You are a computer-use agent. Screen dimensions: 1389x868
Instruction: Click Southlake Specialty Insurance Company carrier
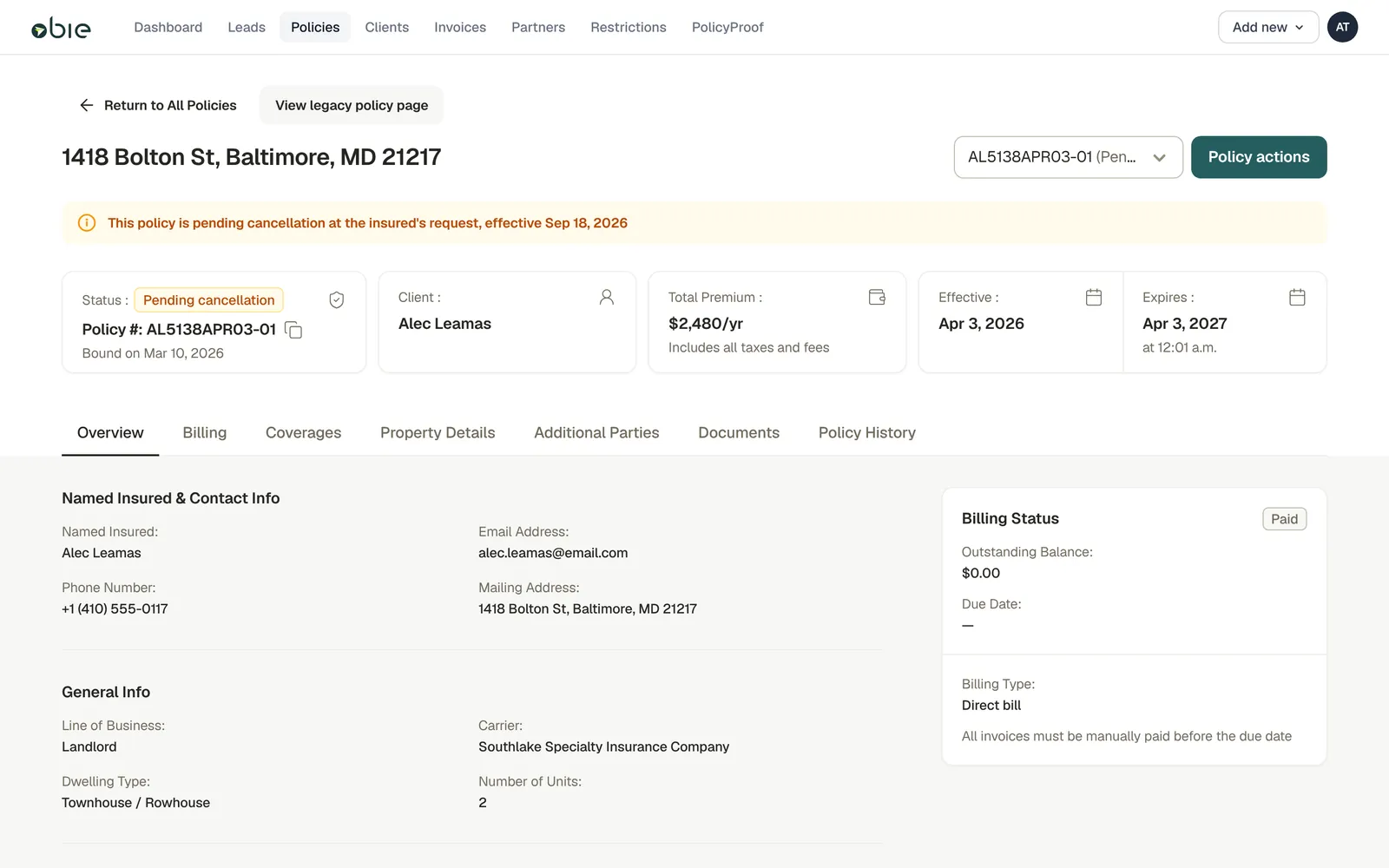point(603,746)
